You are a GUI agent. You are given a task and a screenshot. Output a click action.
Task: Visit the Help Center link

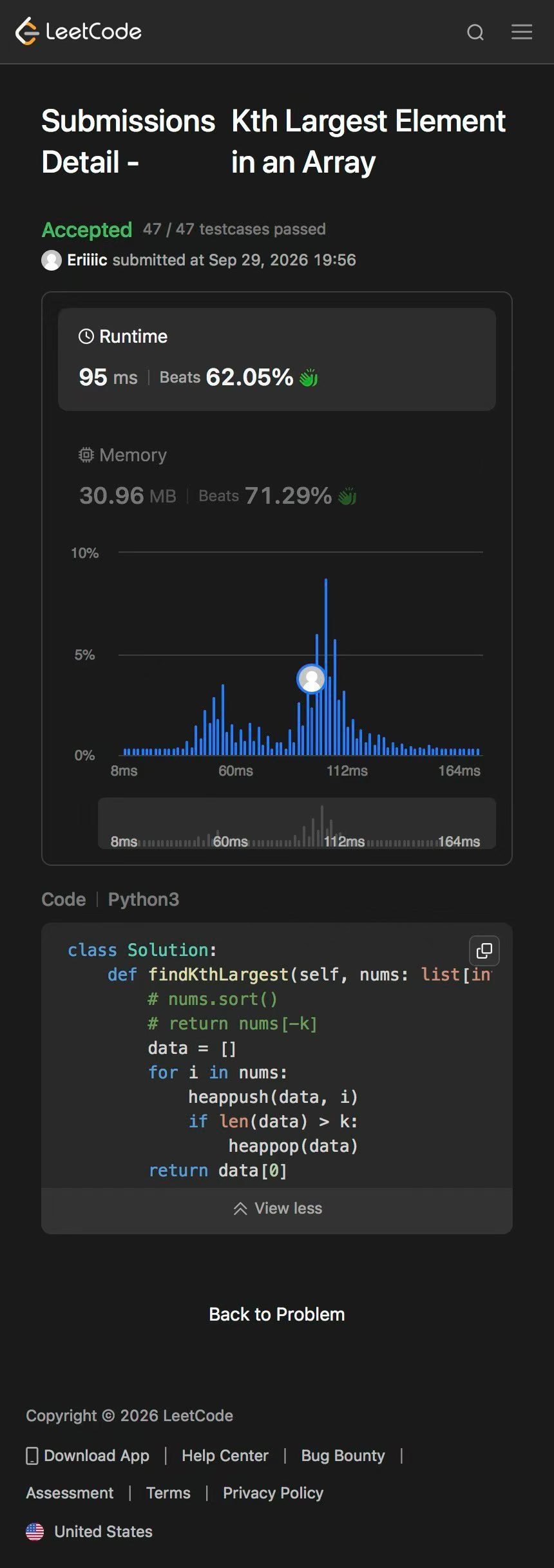pos(225,1455)
